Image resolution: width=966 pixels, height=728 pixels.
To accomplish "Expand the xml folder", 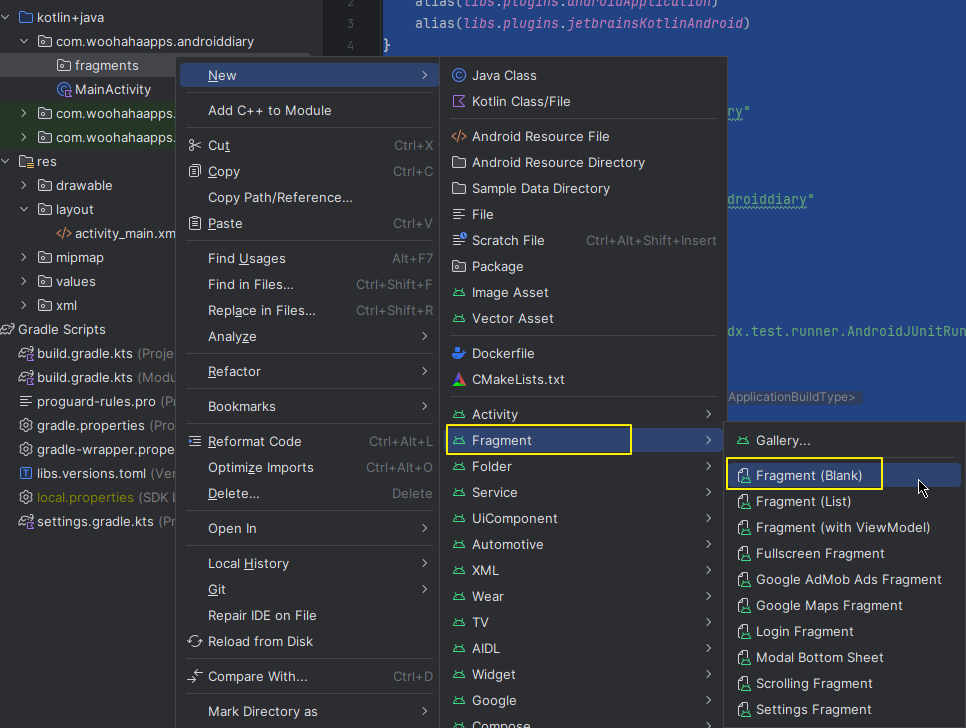I will pos(24,305).
